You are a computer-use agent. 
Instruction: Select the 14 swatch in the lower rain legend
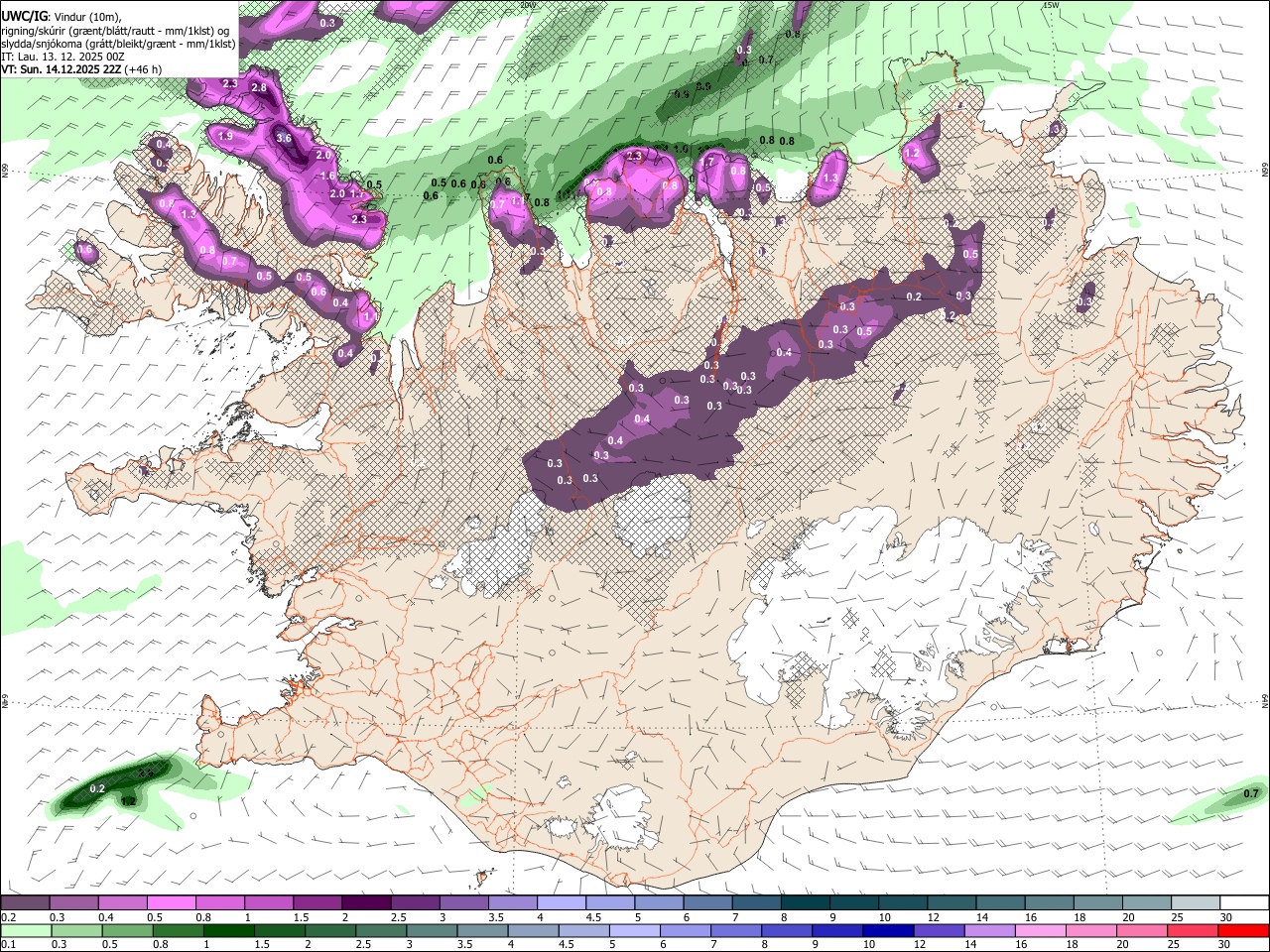989,930
